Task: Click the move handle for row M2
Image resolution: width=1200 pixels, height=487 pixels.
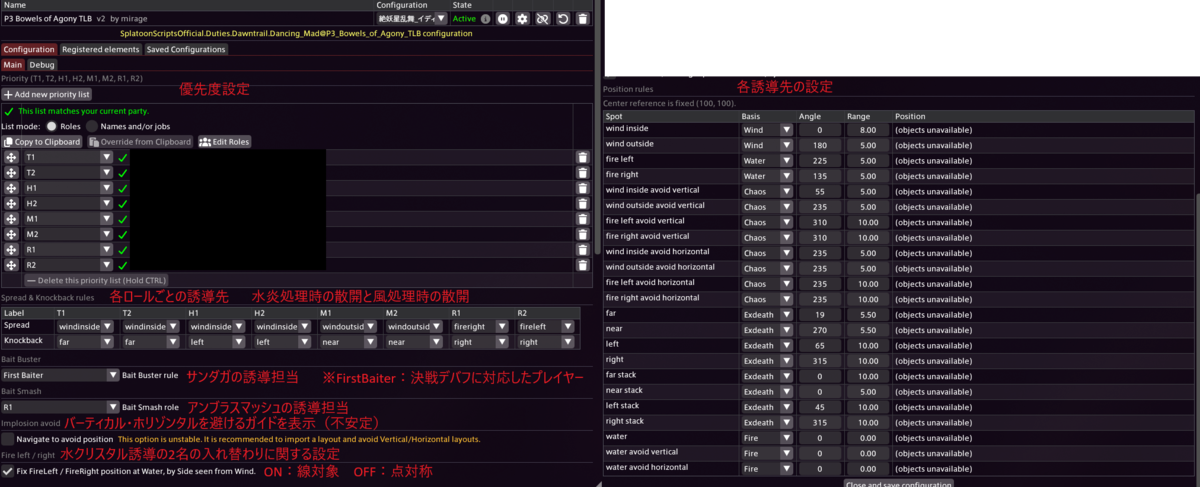Action: pyautogui.click(x=12, y=235)
